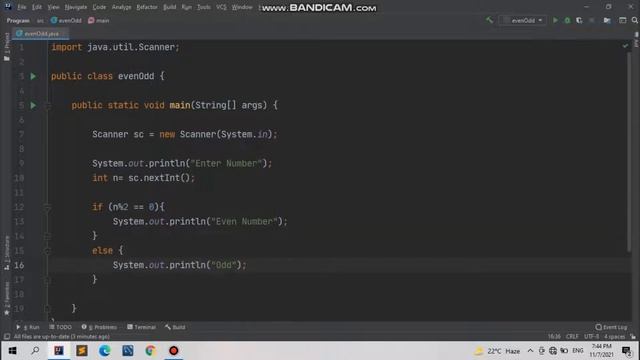Run evenOdd with the green play button
This screenshot has height=360, width=640.
click(555, 20)
